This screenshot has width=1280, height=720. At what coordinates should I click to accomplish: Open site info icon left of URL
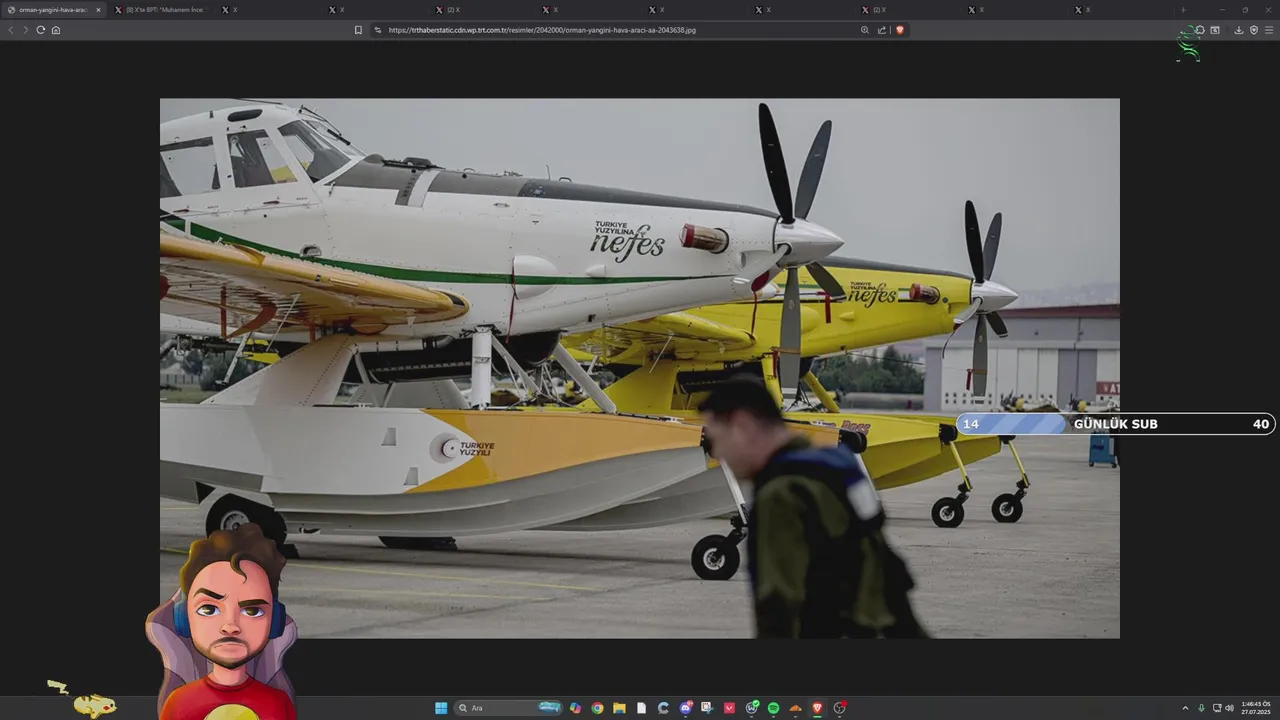378,30
